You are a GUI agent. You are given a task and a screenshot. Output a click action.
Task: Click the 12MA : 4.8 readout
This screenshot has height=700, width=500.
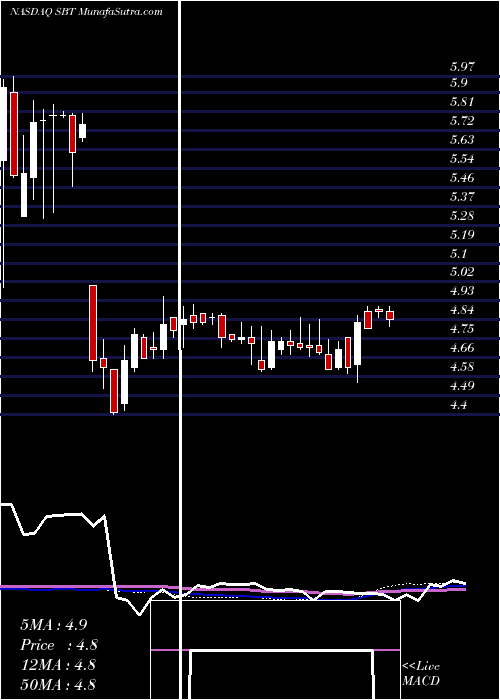click(58, 665)
